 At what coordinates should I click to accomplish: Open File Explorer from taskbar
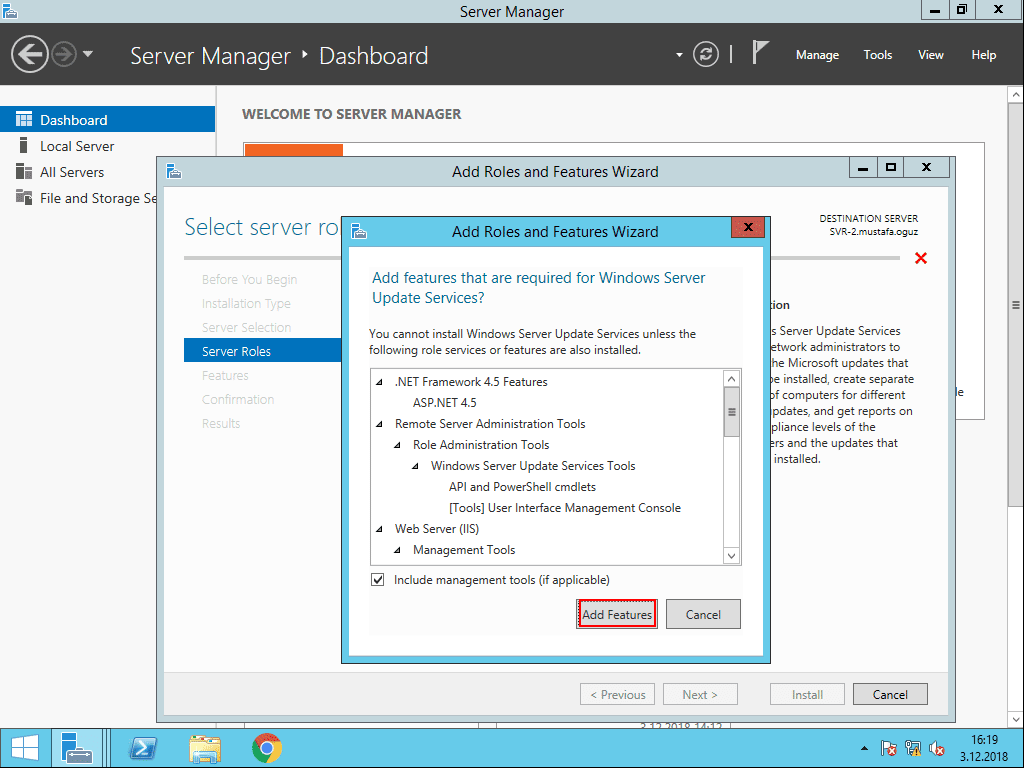(x=205, y=748)
